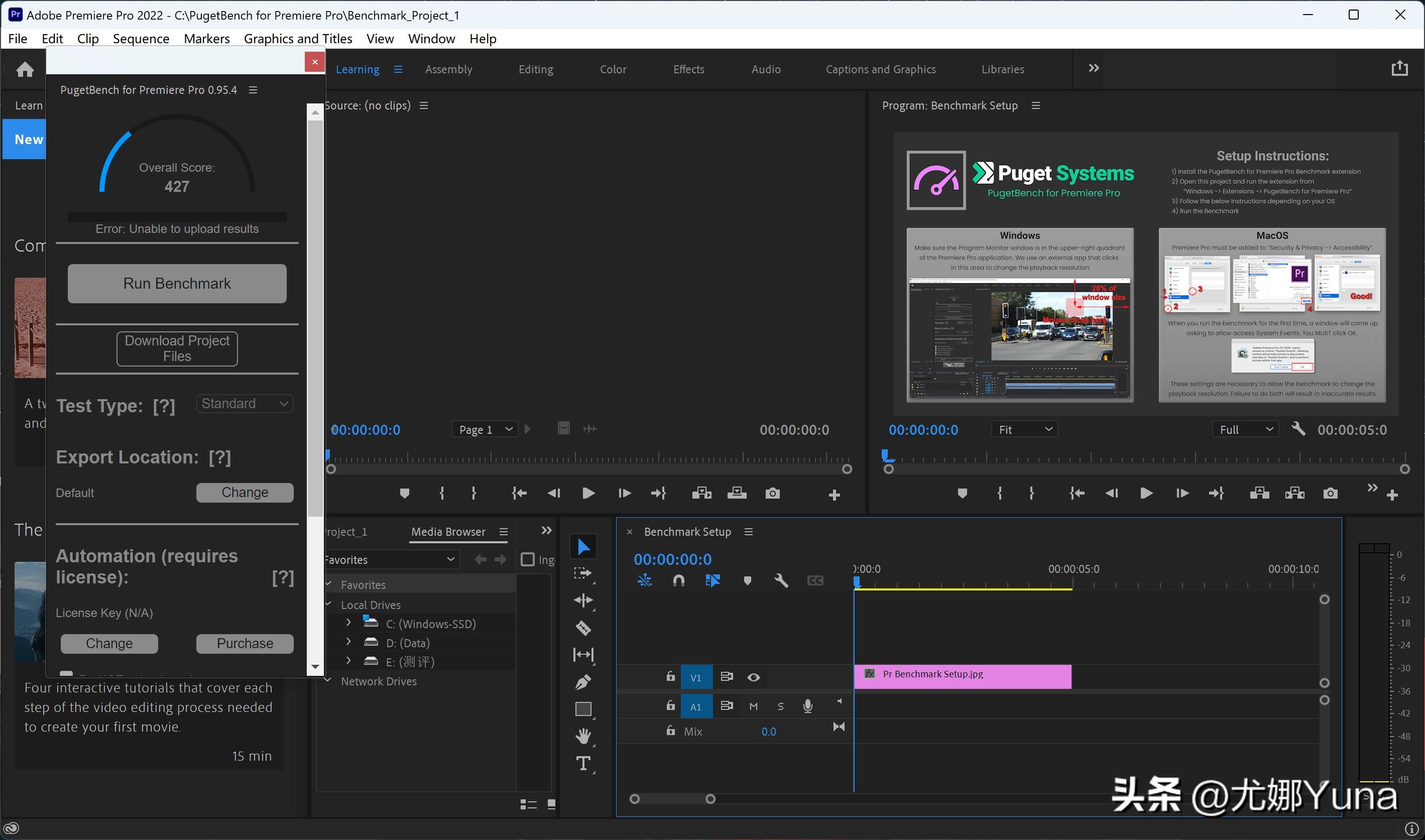Screen dimensions: 1425x840
Task: Click the timeline playhead marker
Action: (x=857, y=582)
